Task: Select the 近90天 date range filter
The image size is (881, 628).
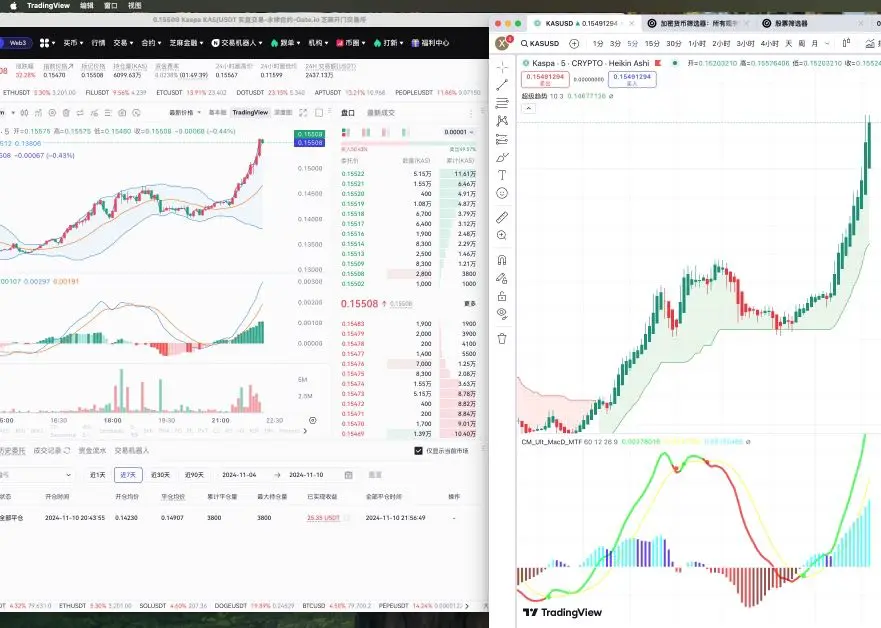Action: (194, 475)
